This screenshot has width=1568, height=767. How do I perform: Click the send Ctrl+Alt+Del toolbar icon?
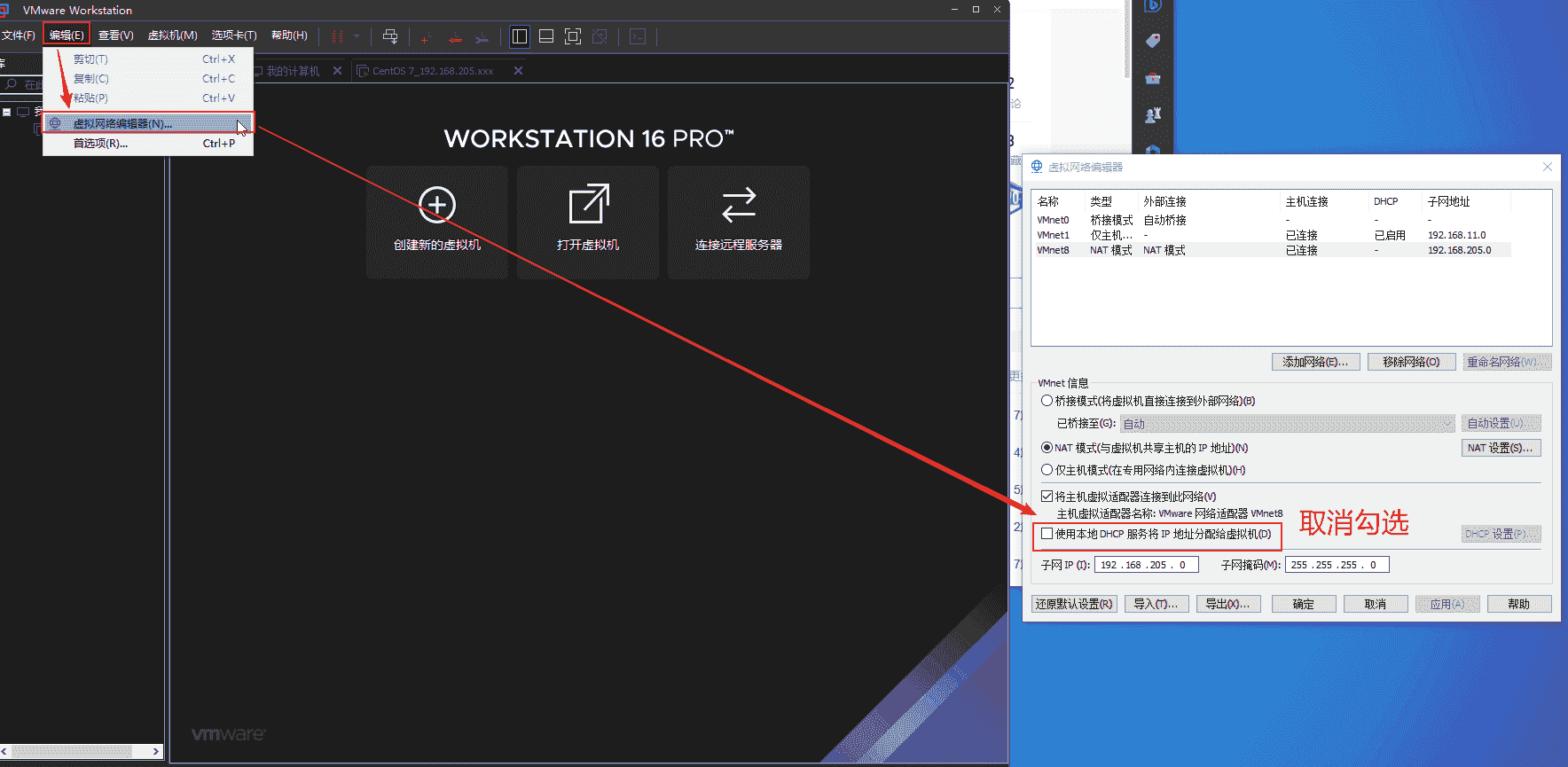pos(389,36)
